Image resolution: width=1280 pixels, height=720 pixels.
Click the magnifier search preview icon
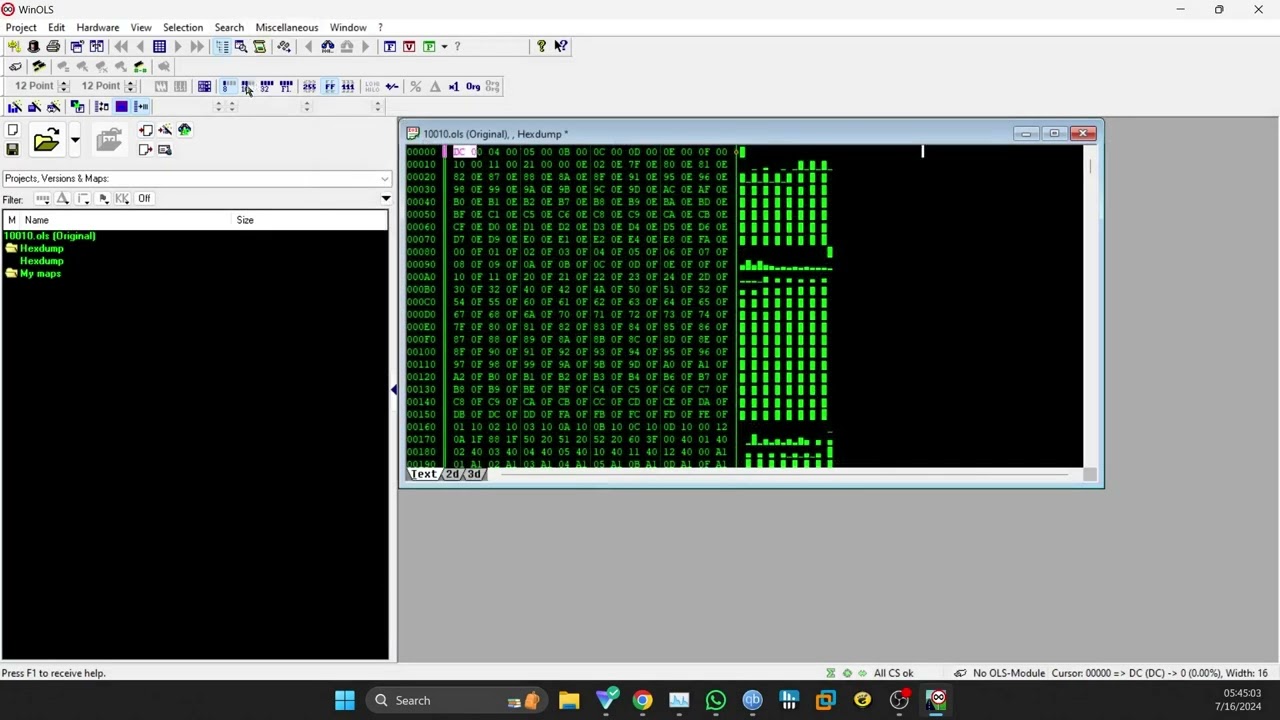click(x=241, y=46)
